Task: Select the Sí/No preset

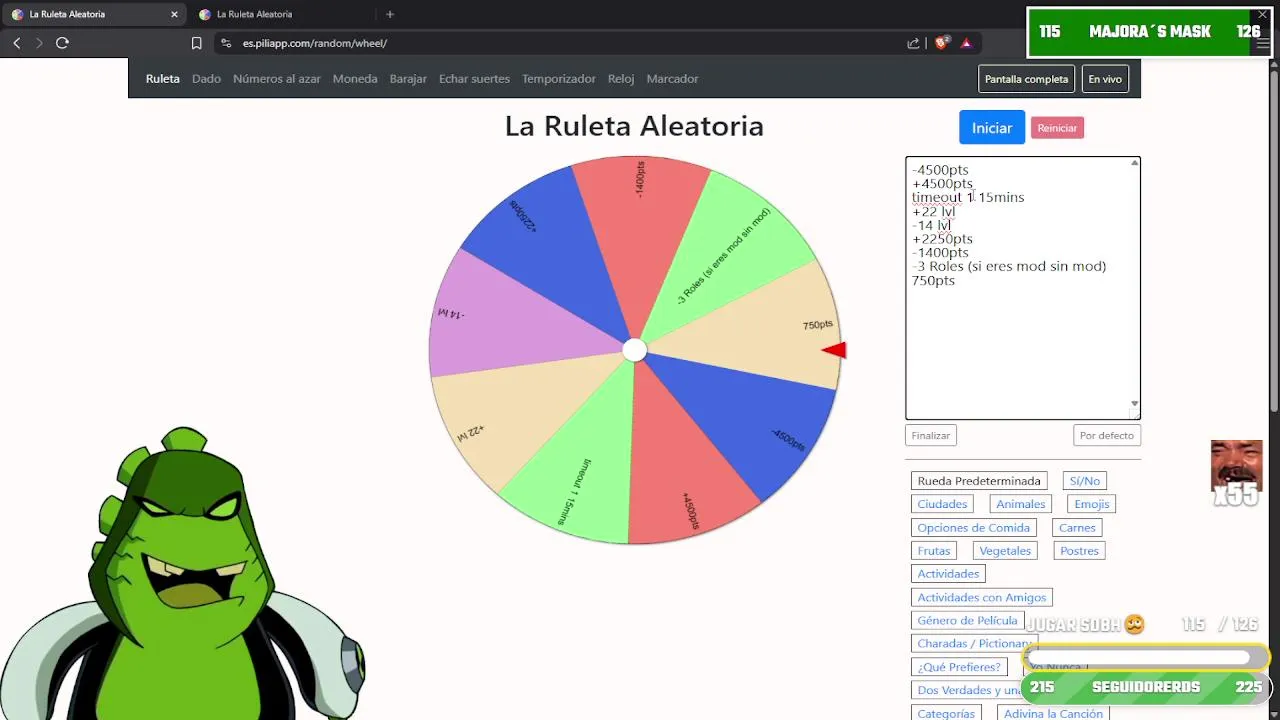Action: 1084,481
